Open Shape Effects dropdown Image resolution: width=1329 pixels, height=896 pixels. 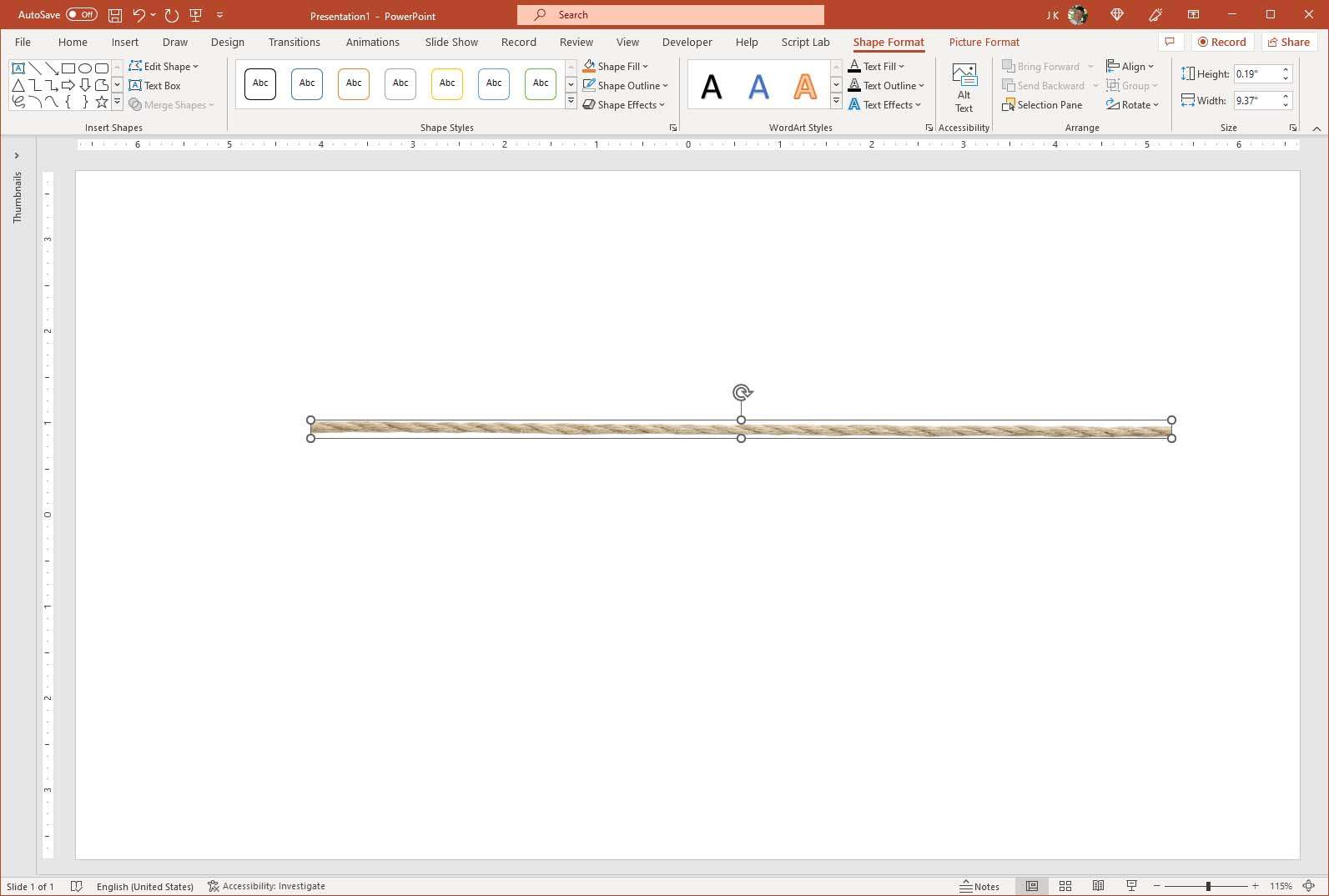(624, 105)
